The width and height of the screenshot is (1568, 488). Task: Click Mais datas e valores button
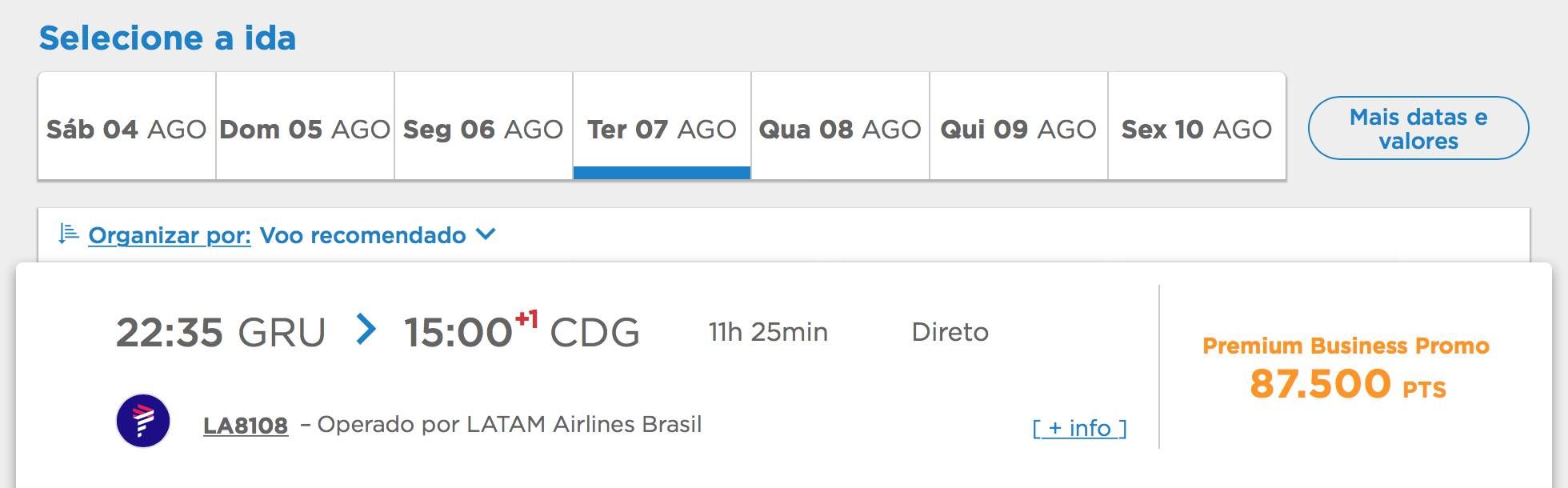[1418, 128]
